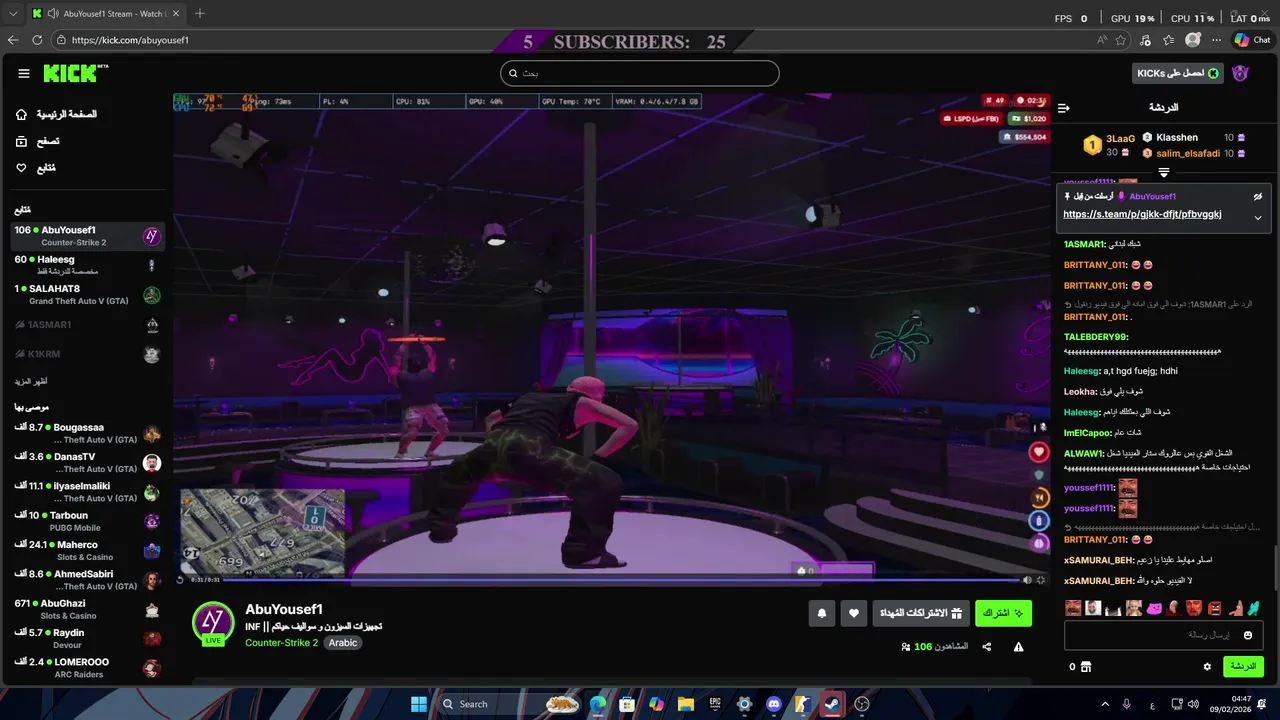This screenshot has height=720, width=1280.
Task: Hide the pinned message eye icon
Action: 1258,196
